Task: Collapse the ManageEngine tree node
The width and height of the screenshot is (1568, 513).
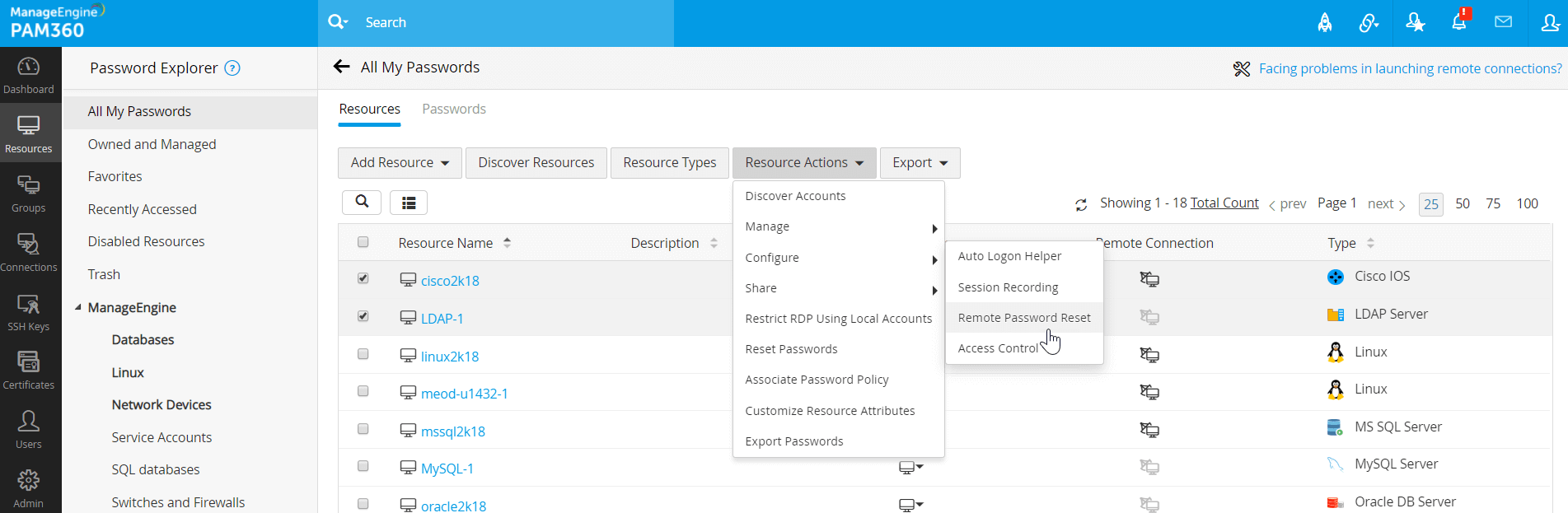Action: coord(78,307)
